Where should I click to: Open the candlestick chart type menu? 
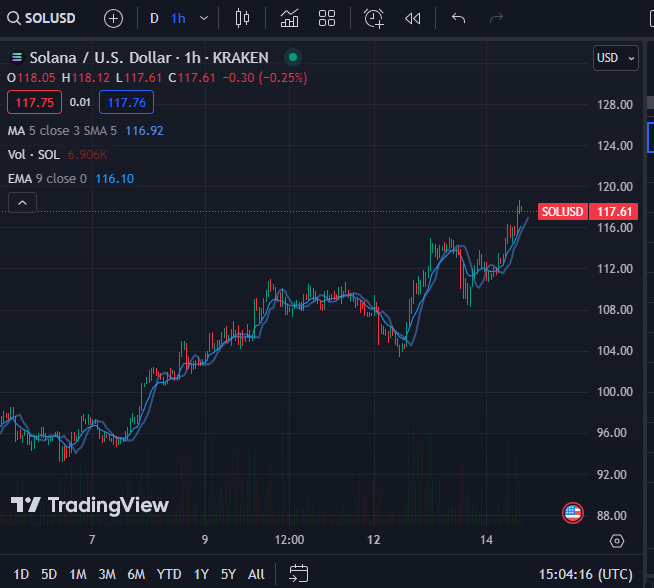pyautogui.click(x=242, y=18)
